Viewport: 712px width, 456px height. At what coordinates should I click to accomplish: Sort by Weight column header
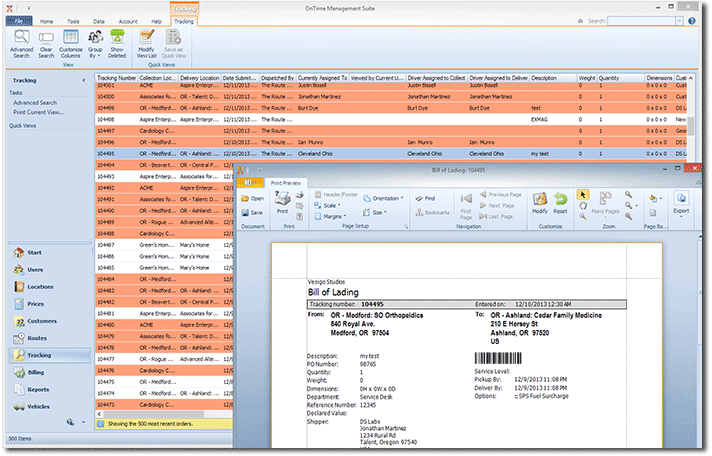[x=587, y=78]
